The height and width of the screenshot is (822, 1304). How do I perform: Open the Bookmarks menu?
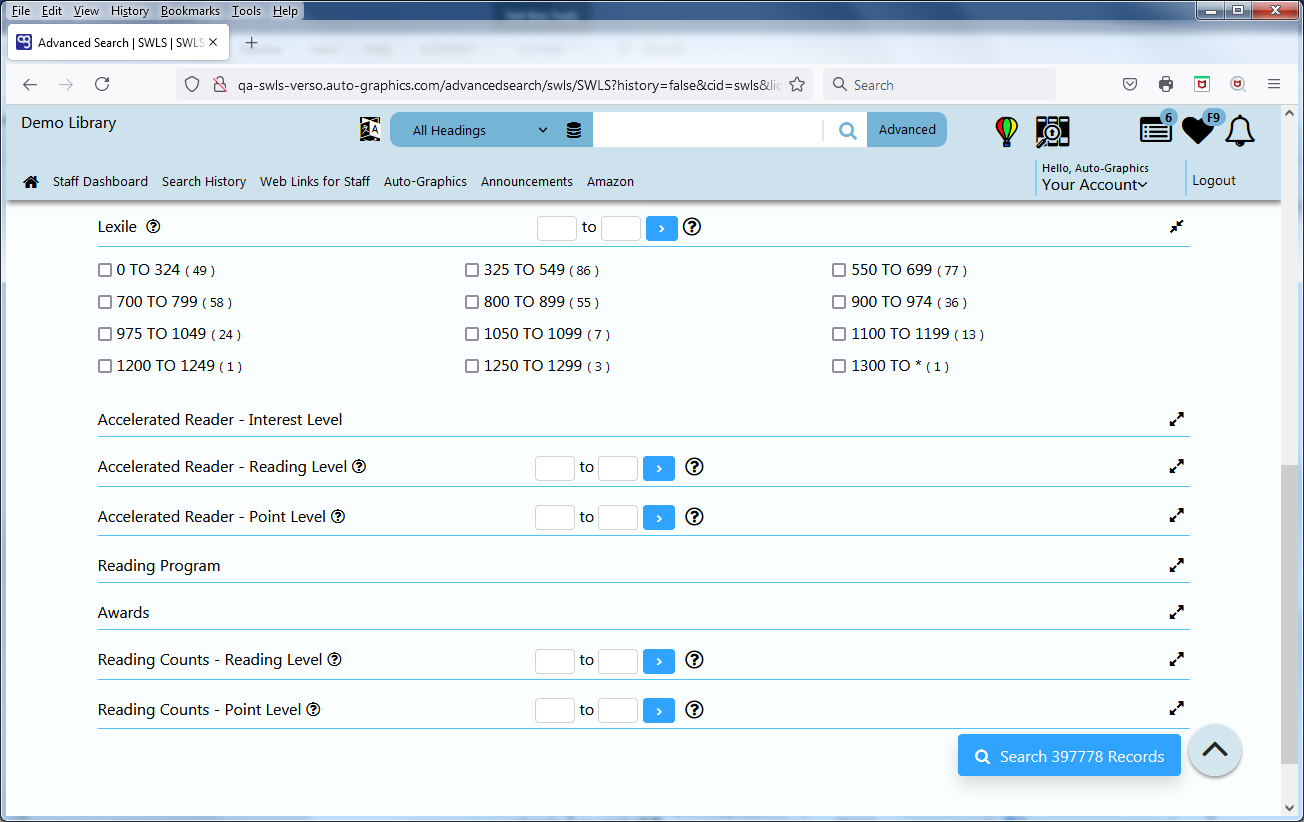pos(190,11)
